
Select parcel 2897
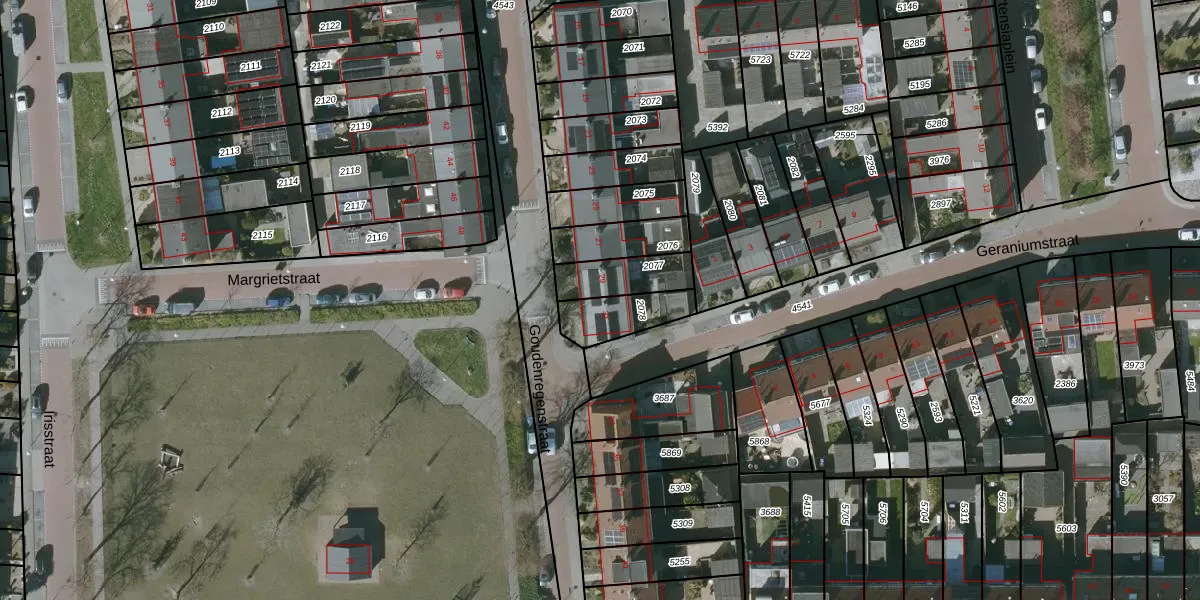941,204
